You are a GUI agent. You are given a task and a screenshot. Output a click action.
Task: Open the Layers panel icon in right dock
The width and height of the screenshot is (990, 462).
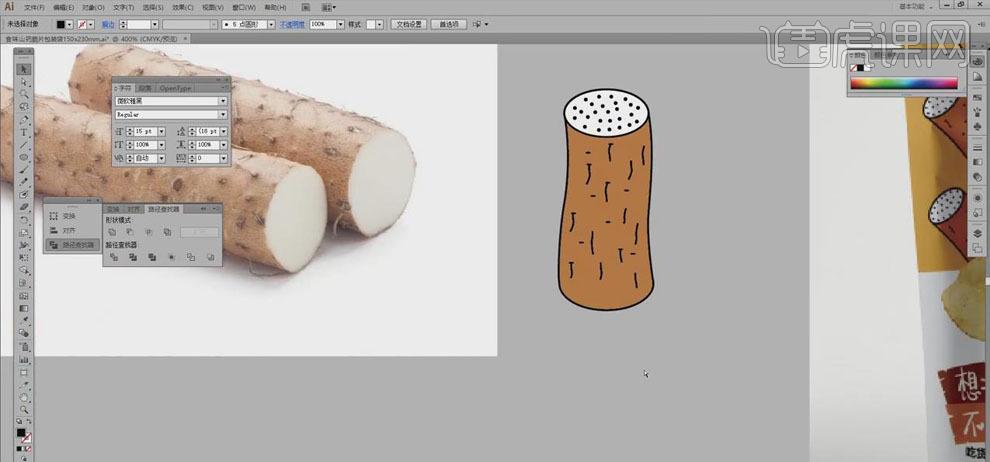point(977,233)
